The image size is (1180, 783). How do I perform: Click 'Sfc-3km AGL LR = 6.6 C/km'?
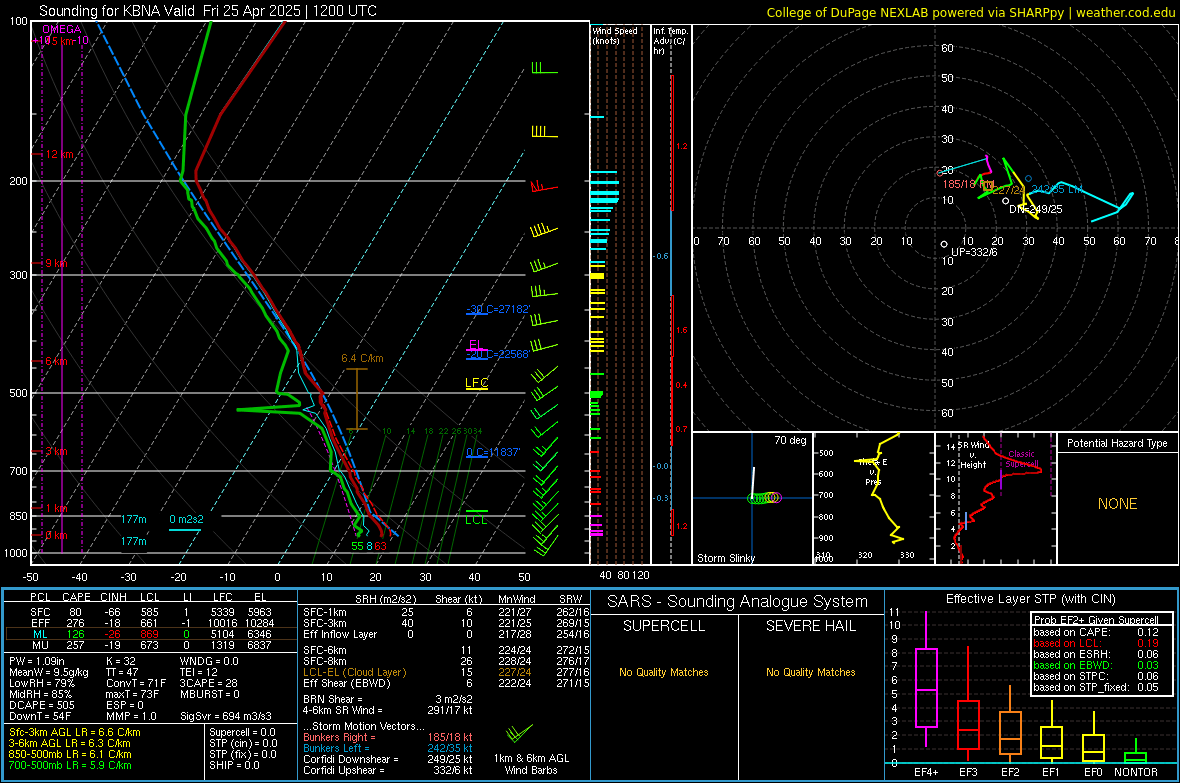point(75,732)
